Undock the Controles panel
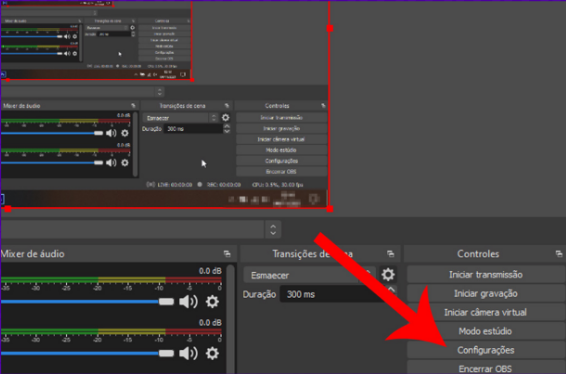This screenshot has width=566, height=374. click(559, 254)
